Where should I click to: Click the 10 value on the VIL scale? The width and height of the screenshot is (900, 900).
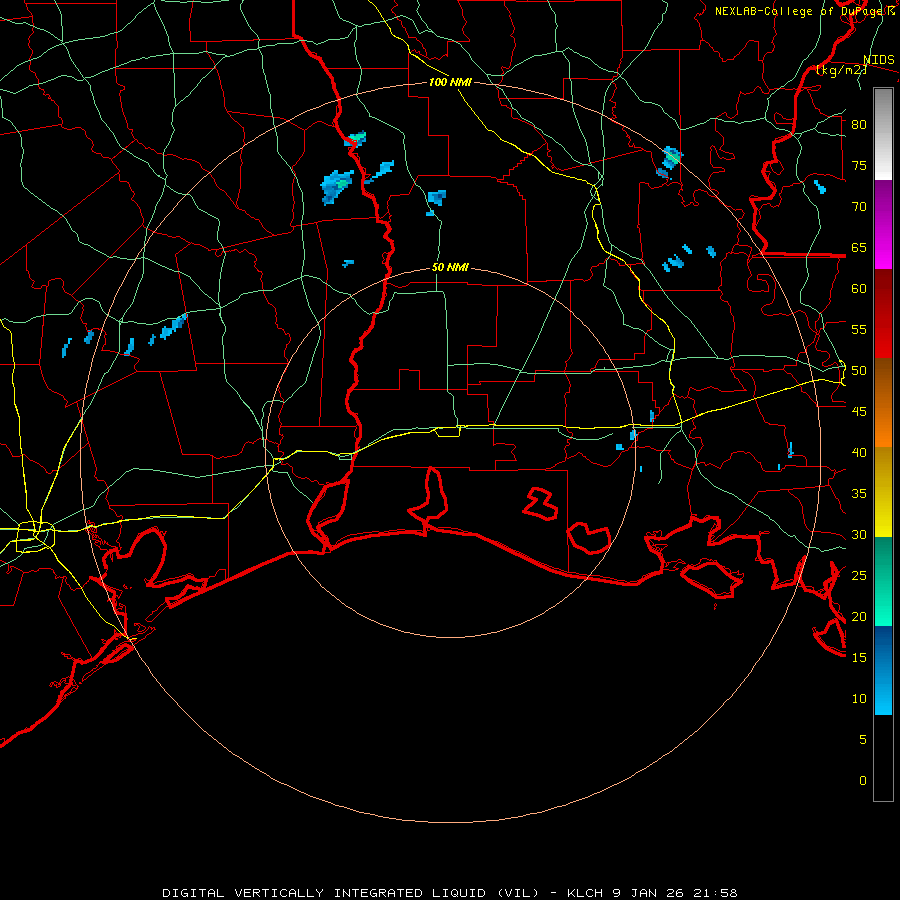pos(859,699)
